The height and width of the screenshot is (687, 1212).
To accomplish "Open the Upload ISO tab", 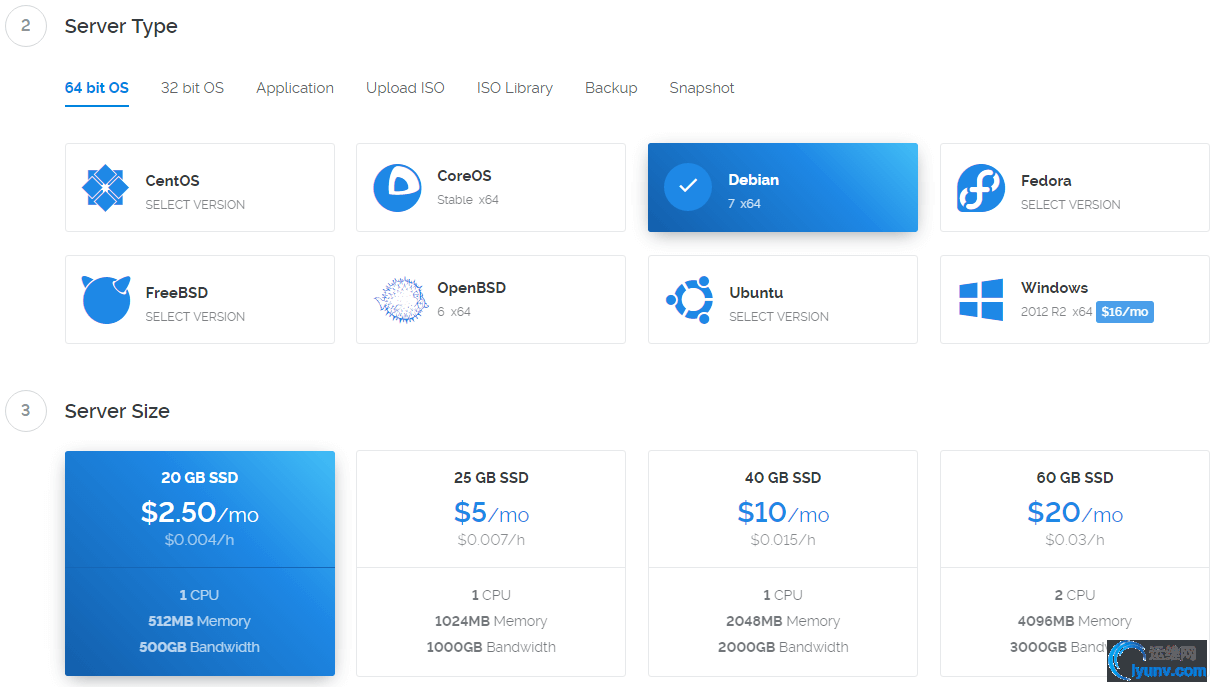I will (x=405, y=88).
